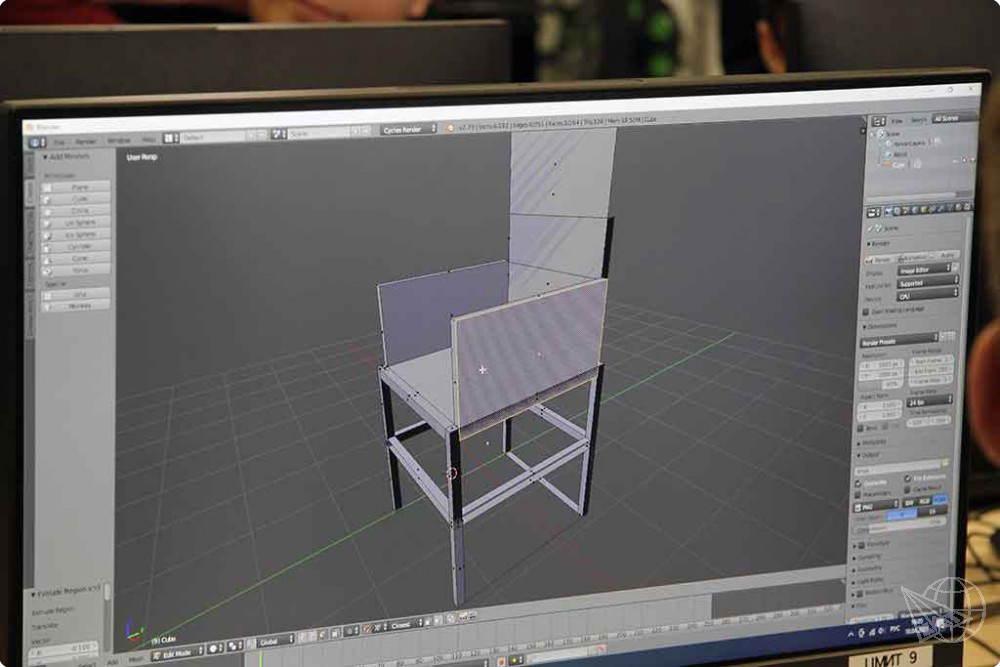Image resolution: width=1000 pixels, height=667 pixels.
Task: Click the OpenGL render animation icon
Action: pos(474,615)
